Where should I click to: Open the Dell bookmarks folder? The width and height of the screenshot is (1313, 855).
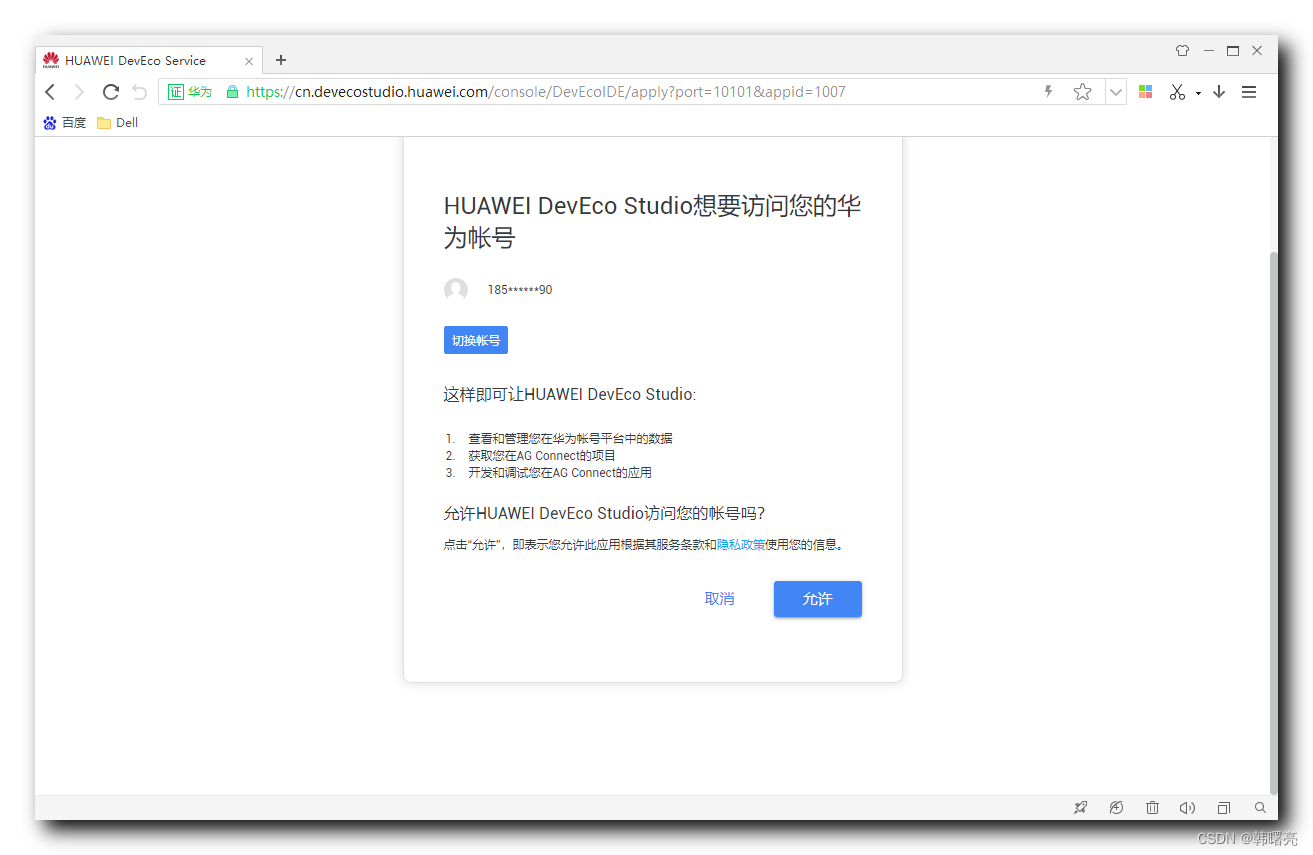point(118,123)
